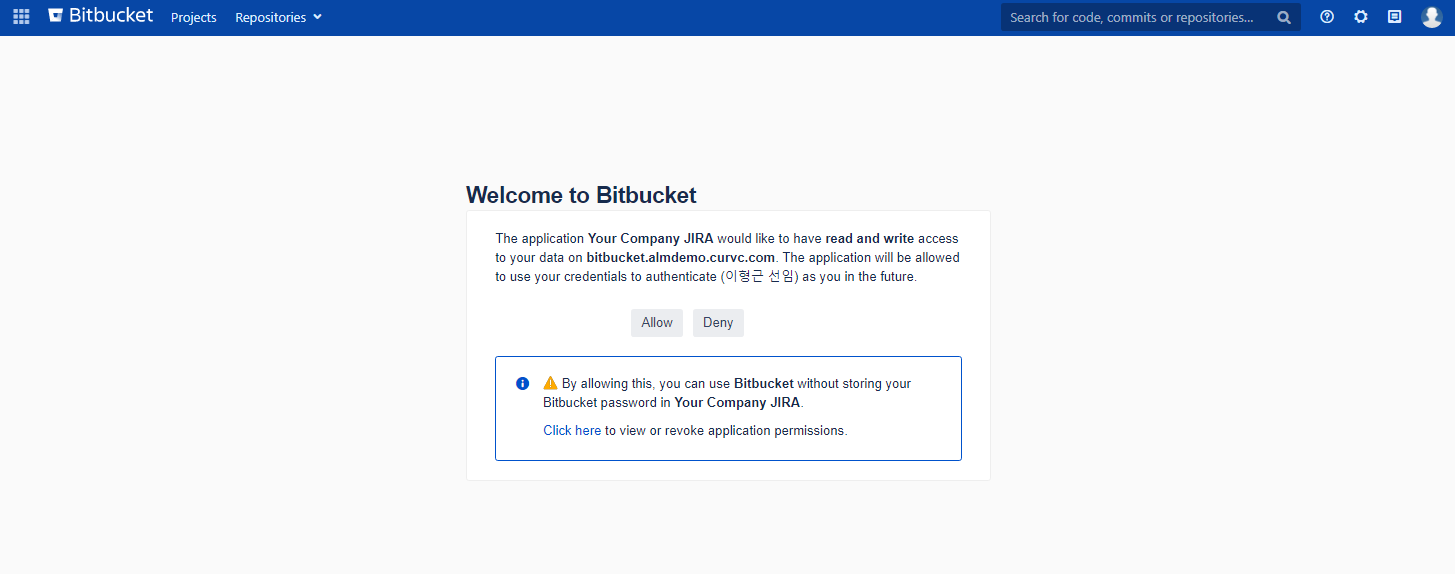
Task: Click the Bitbucket wordmark text
Action: (x=111, y=16)
